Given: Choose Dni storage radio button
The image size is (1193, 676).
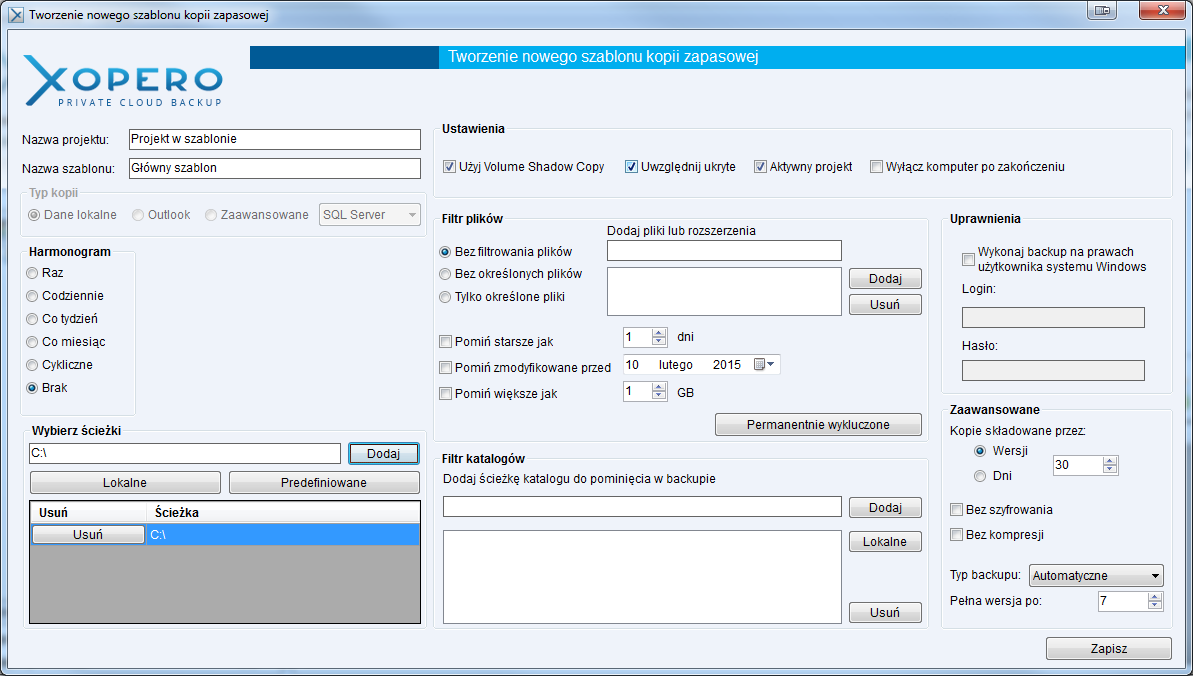Looking at the screenshot, I should [x=980, y=476].
